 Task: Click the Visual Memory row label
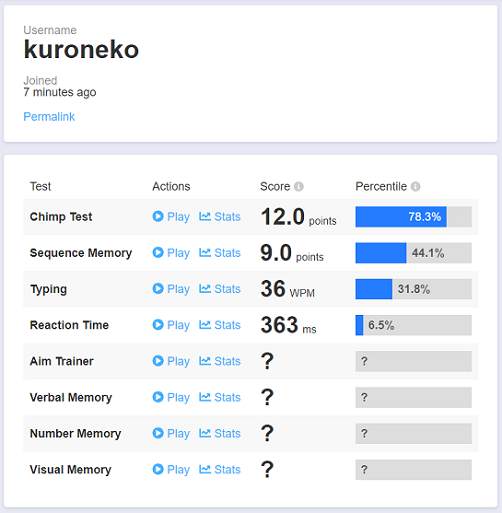(x=70, y=470)
